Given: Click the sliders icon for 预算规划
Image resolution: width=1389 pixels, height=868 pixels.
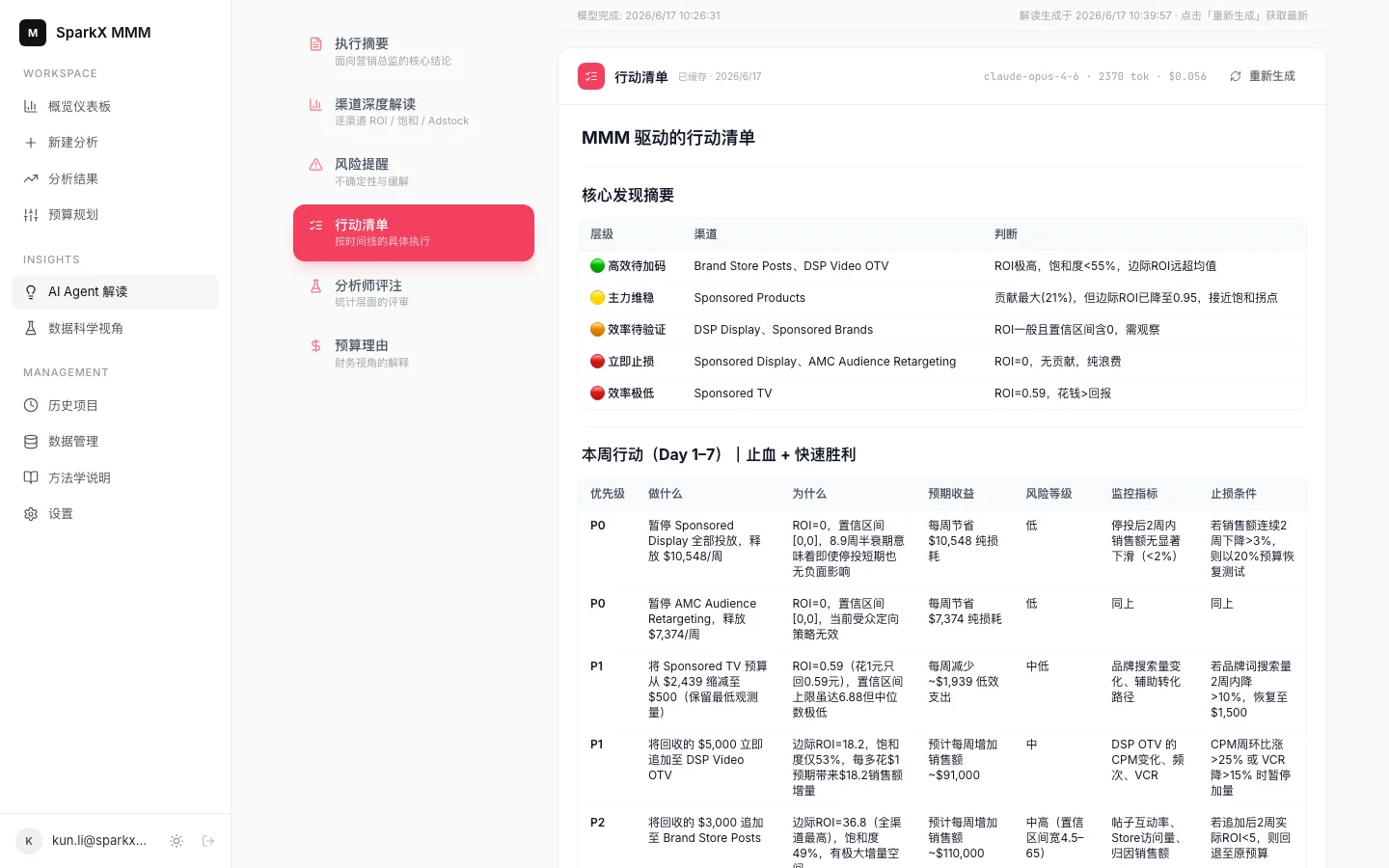Looking at the screenshot, I should pyautogui.click(x=31, y=215).
